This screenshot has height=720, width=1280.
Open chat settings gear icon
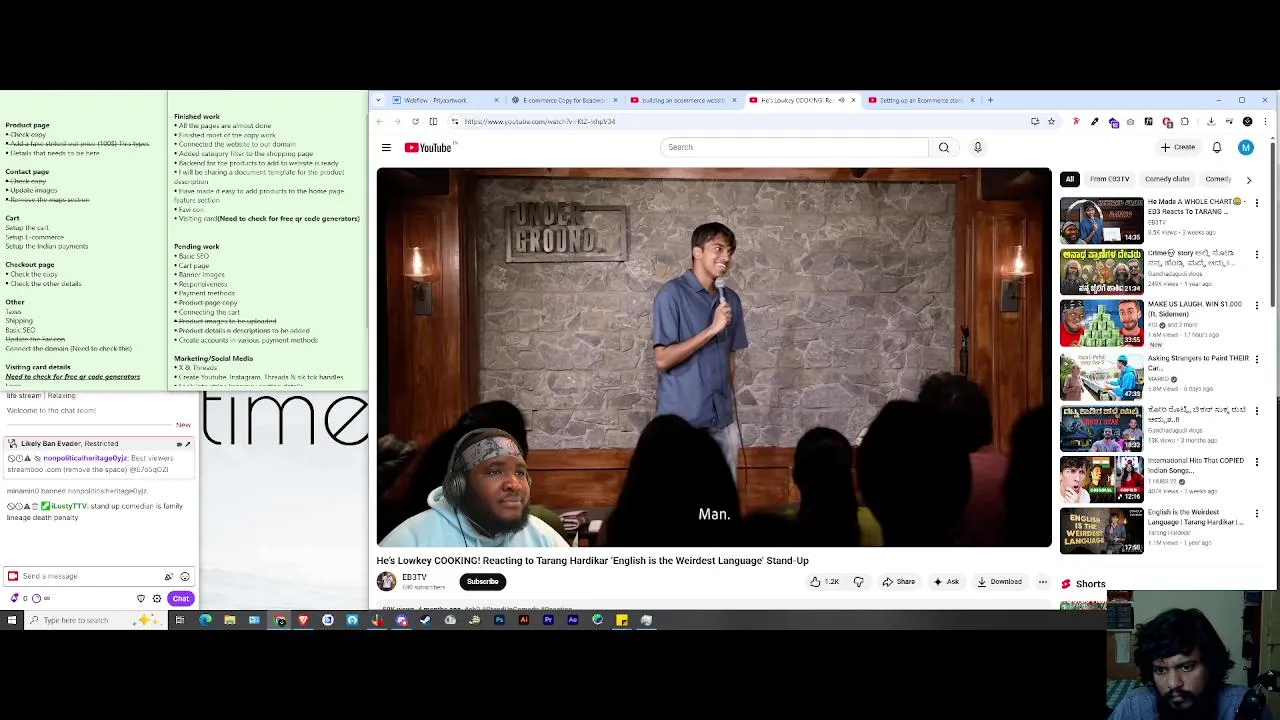(x=156, y=598)
